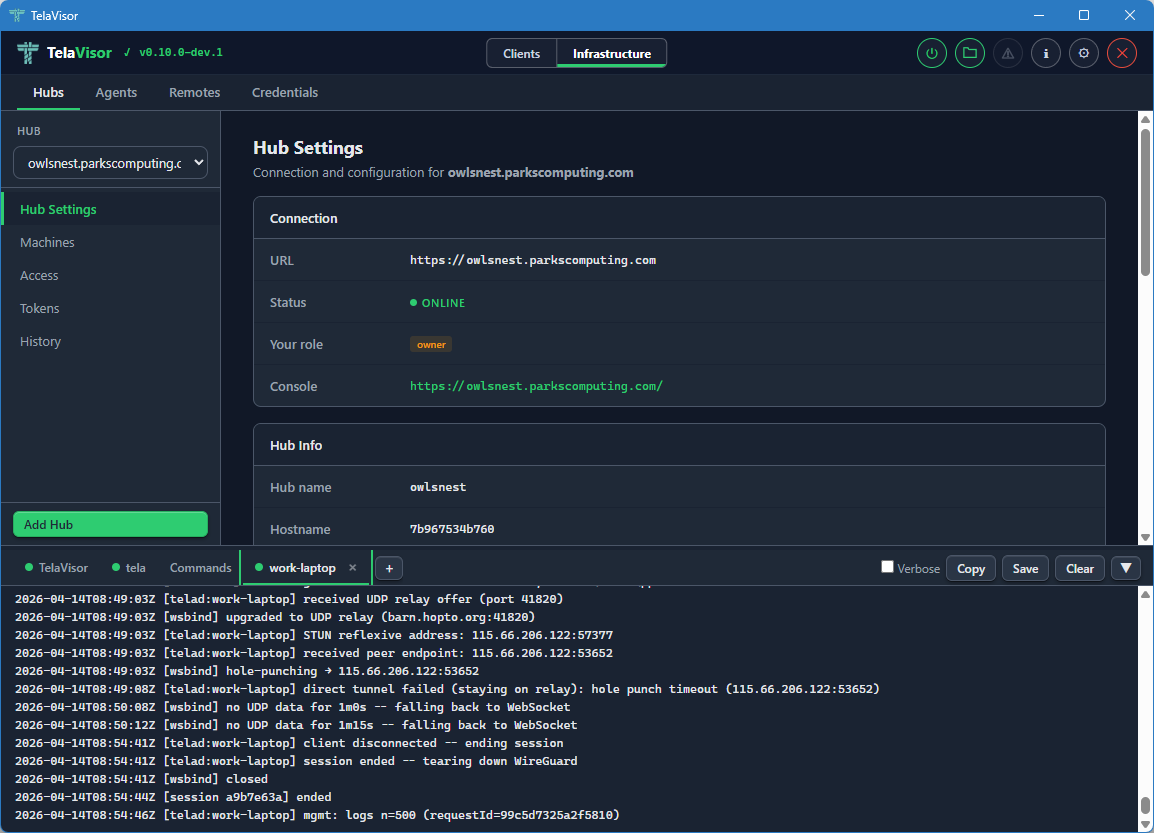
Task: Click the Hub Settings panel scrollbar
Action: [x=1145, y=200]
